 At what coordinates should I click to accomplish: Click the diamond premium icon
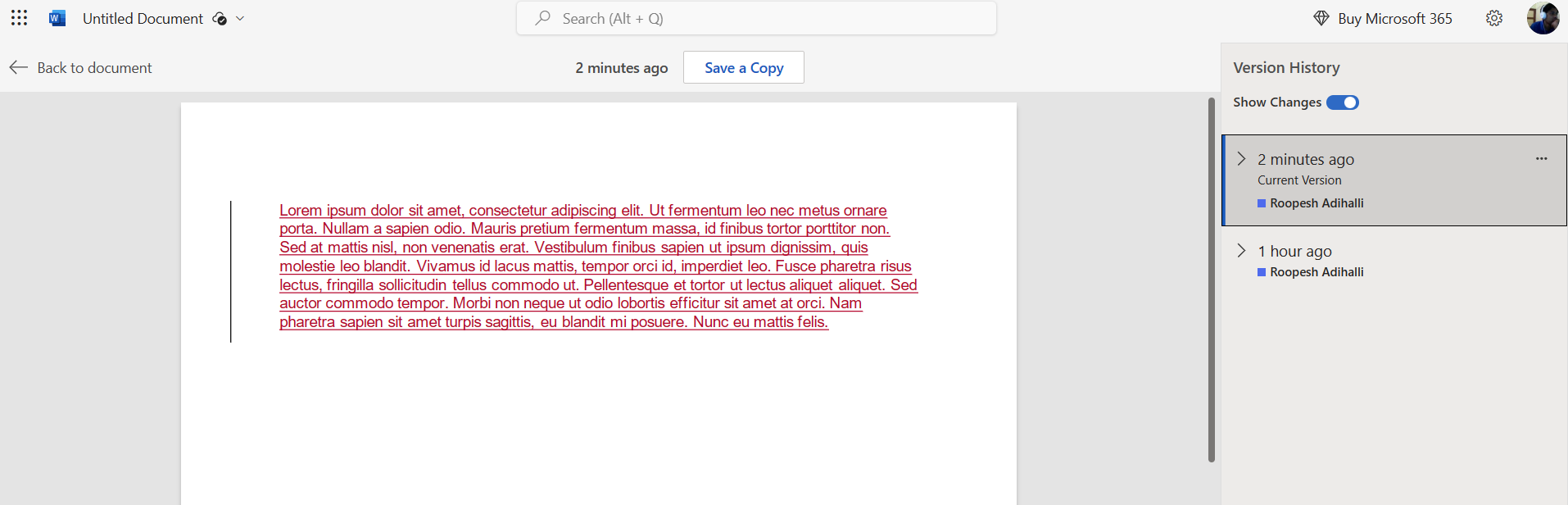tap(1321, 18)
